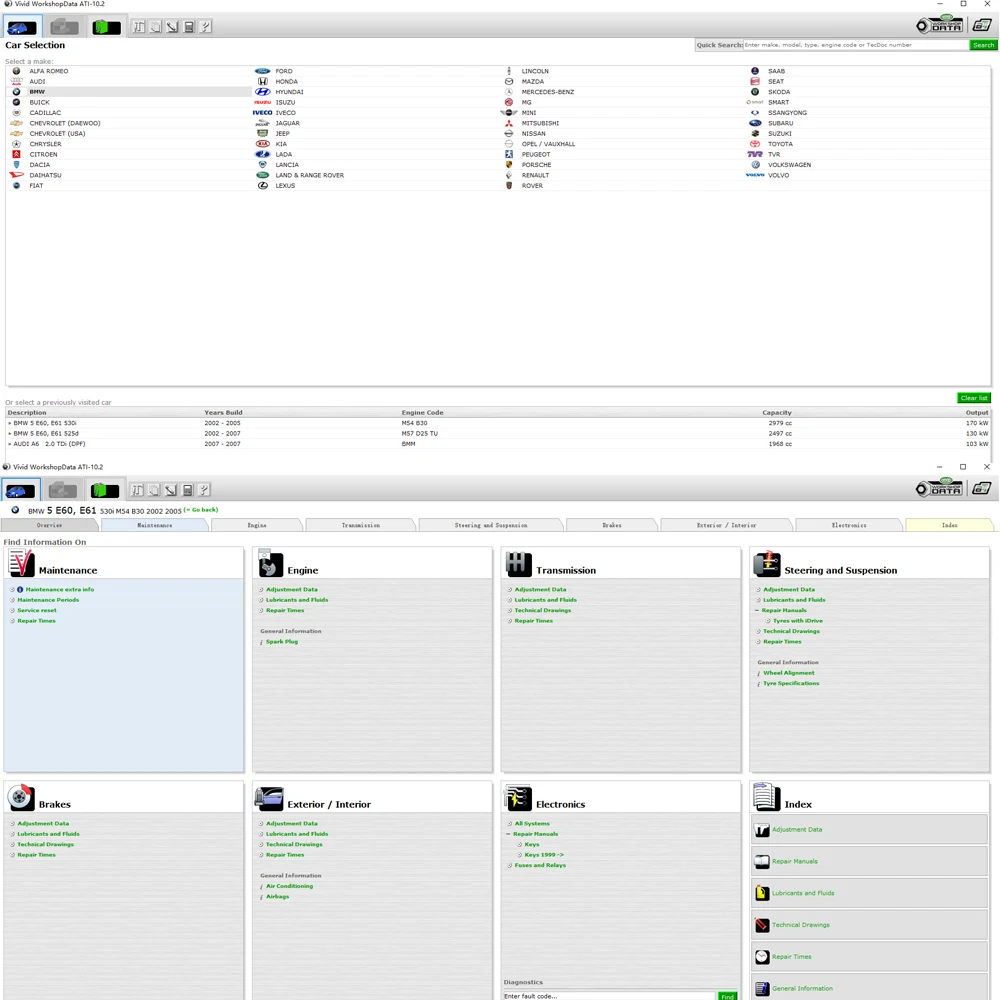Select the BMW 5 E60, E61 525d row
The width and height of the screenshot is (1000, 1000).
pyautogui.click(x=498, y=434)
